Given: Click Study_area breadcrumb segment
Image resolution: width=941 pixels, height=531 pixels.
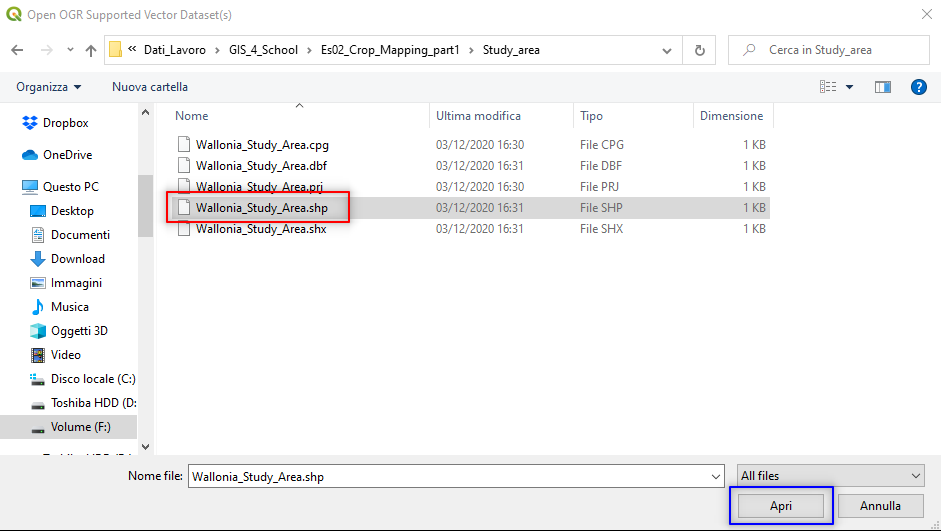Looking at the screenshot, I should coord(511,50).
